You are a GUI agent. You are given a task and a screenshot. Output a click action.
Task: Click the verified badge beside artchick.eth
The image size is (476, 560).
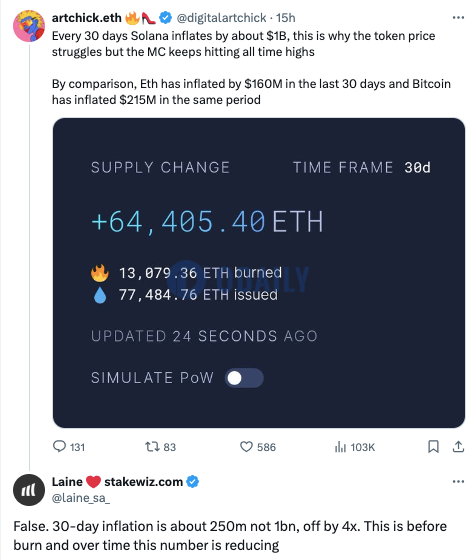tap(165, 18)
